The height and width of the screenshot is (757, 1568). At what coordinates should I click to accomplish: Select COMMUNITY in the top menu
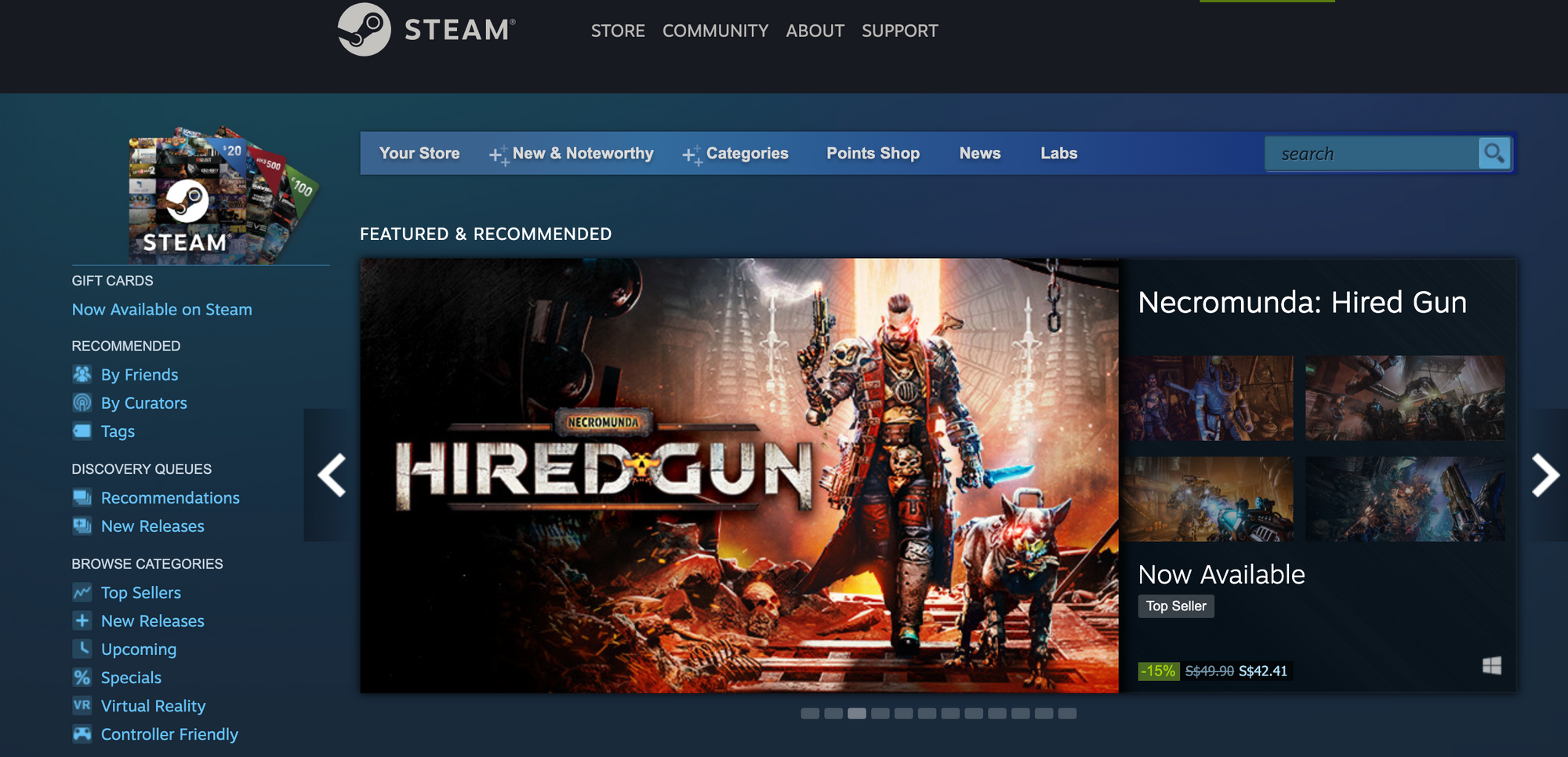pos(715,31)
